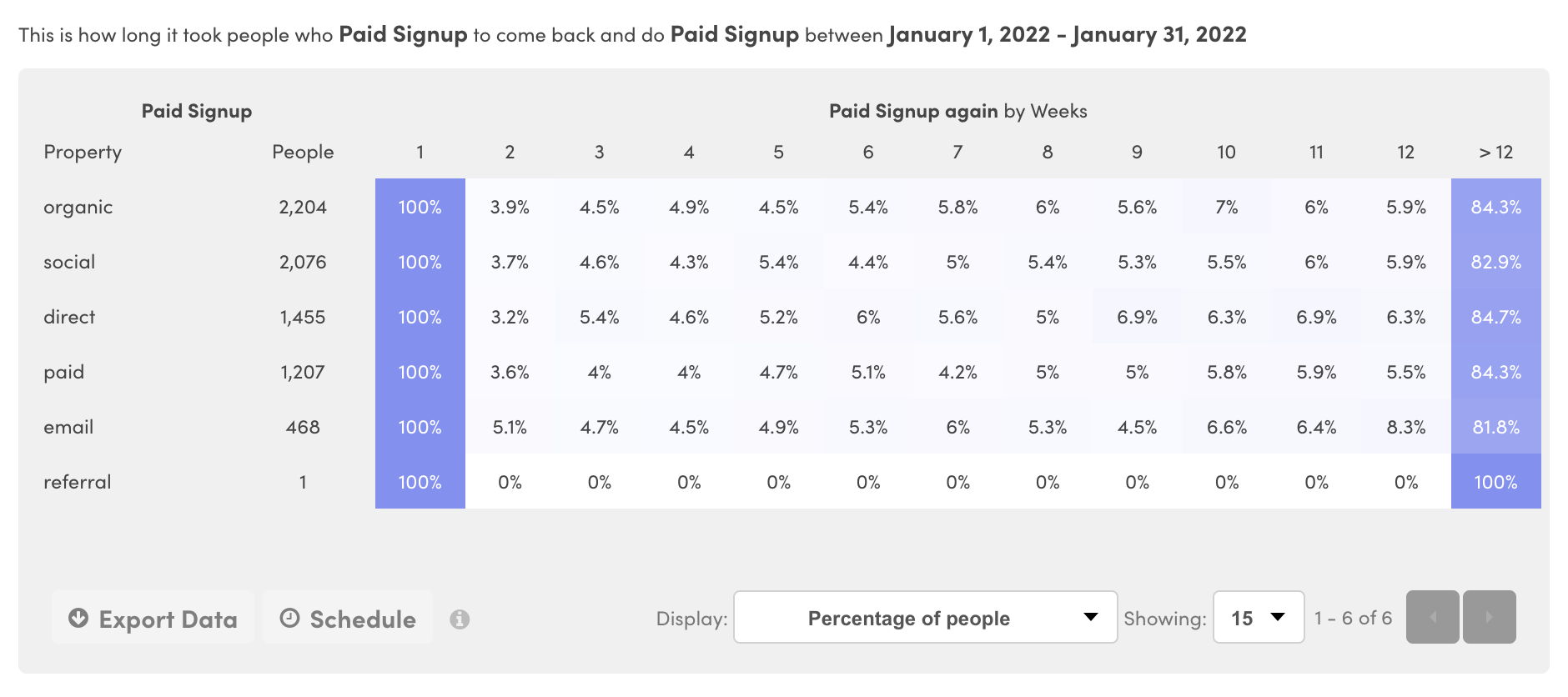This screenshot has width=1568, height=697.
Task: Click the 82.9% cell in the social row
Action: 1495,262
